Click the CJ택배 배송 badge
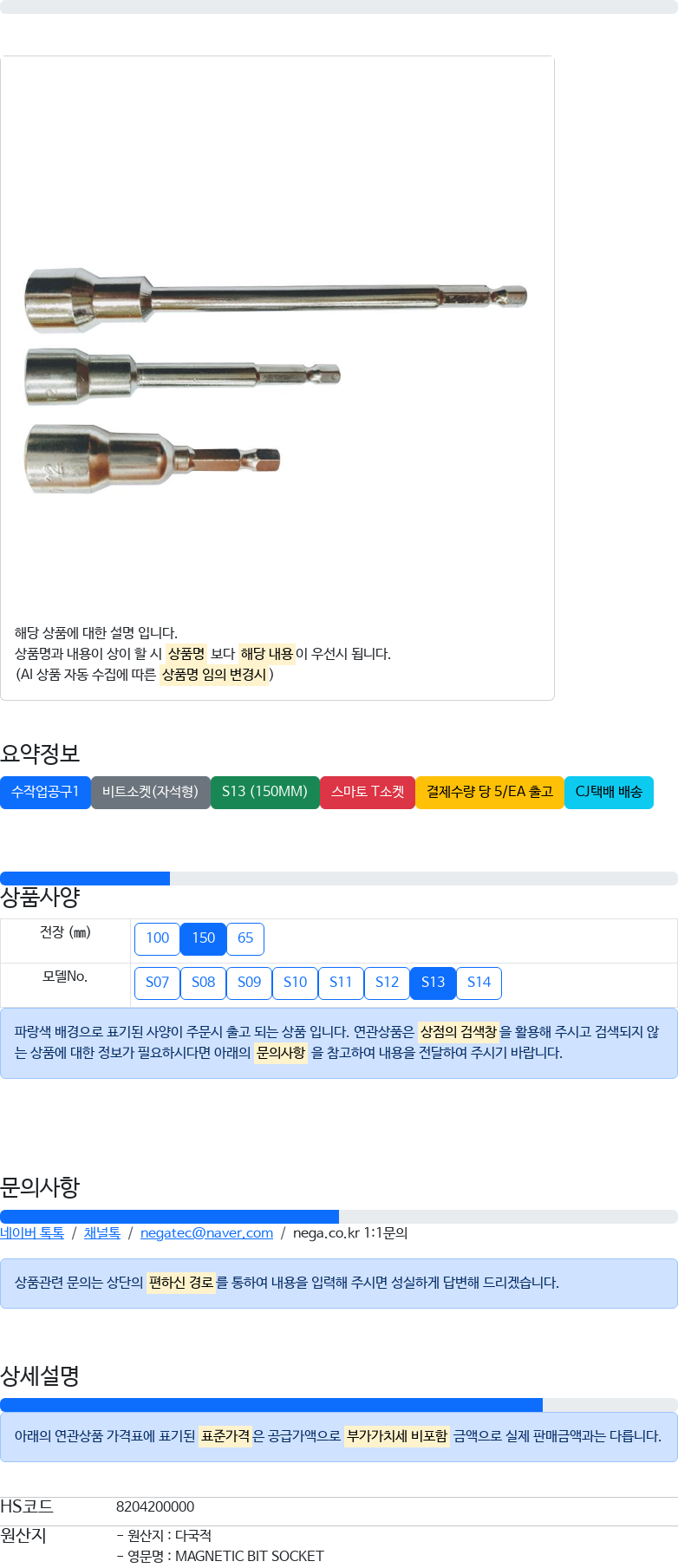The height and width of the screenshot is (1568, 678). coord(609,792)
